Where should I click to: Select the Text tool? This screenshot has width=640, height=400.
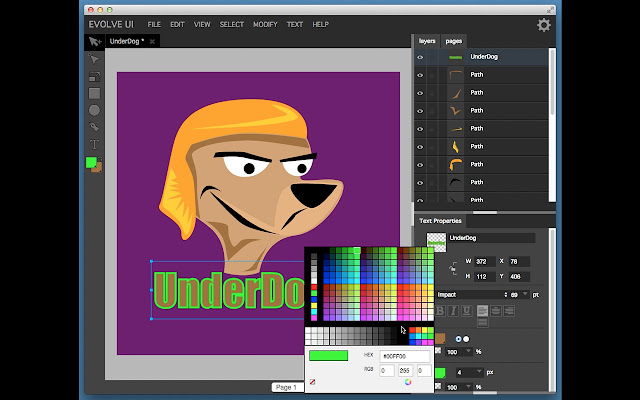click(94, 144)
